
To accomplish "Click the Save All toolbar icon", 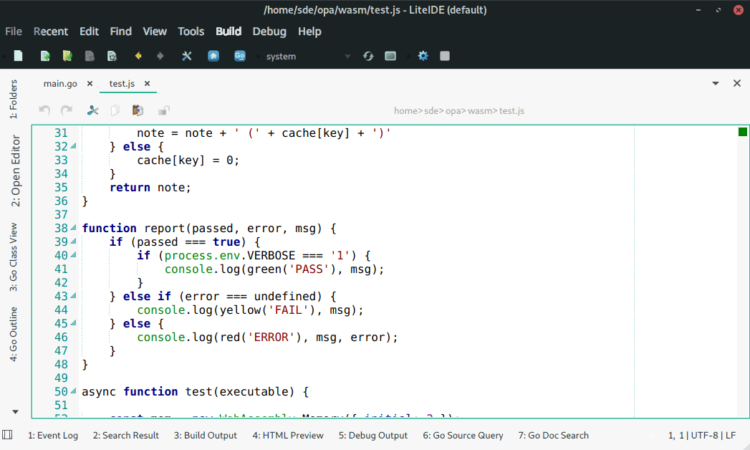I will pyautogui.click(x=112, y=56).
